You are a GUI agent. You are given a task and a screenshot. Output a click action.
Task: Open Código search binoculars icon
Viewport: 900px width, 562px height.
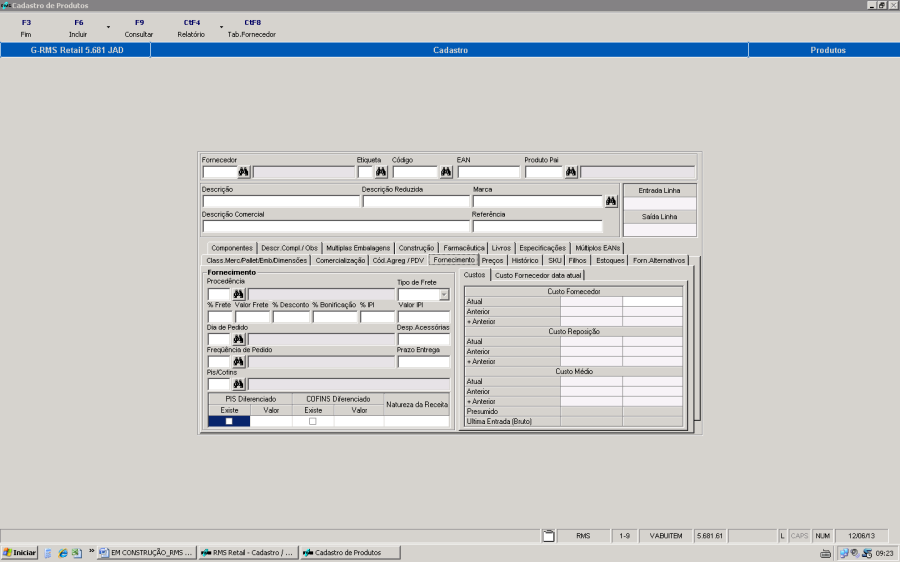(446, 172)
